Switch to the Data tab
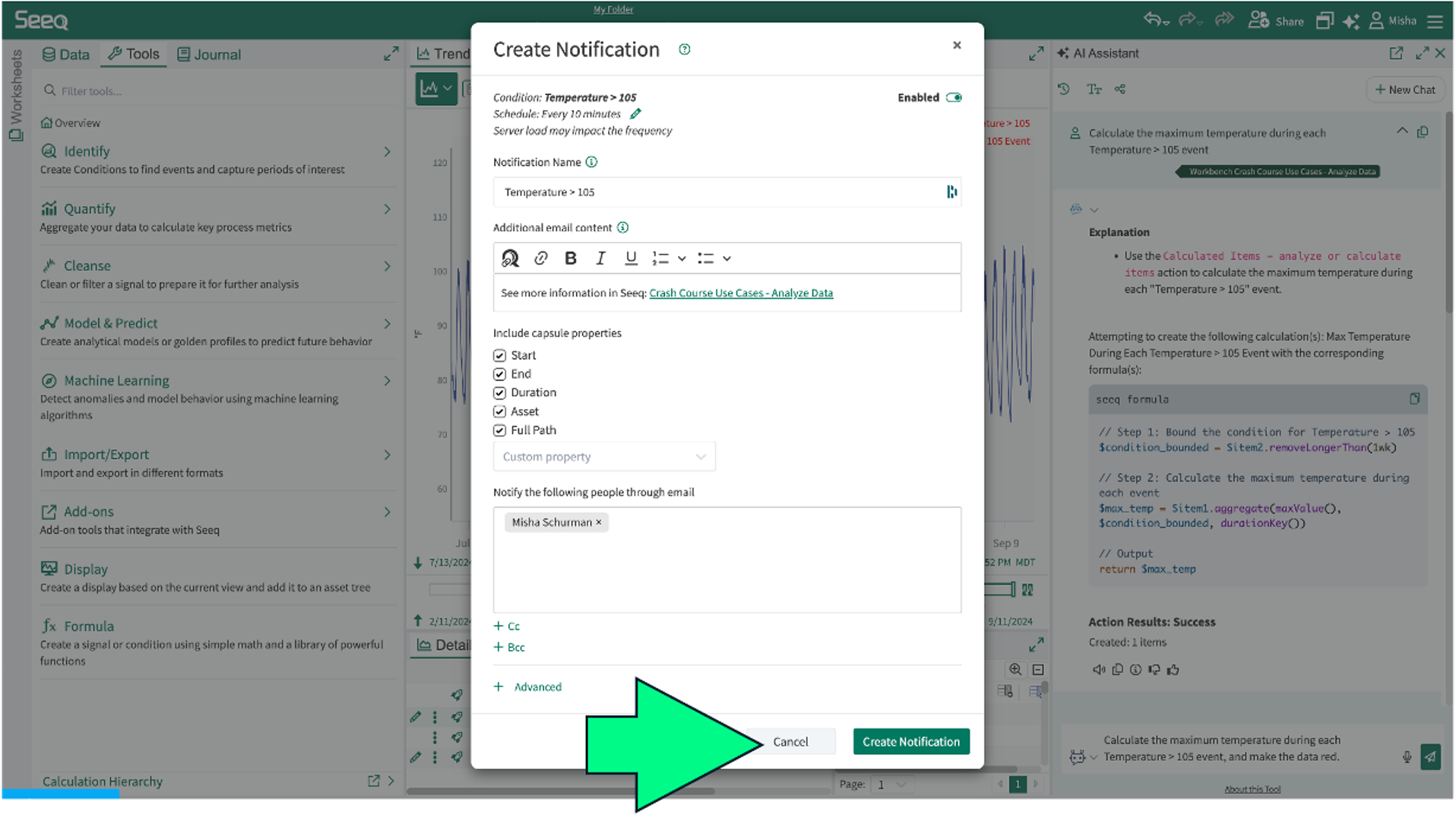This screenshot has height=821, width=1456. pos(66,55)
